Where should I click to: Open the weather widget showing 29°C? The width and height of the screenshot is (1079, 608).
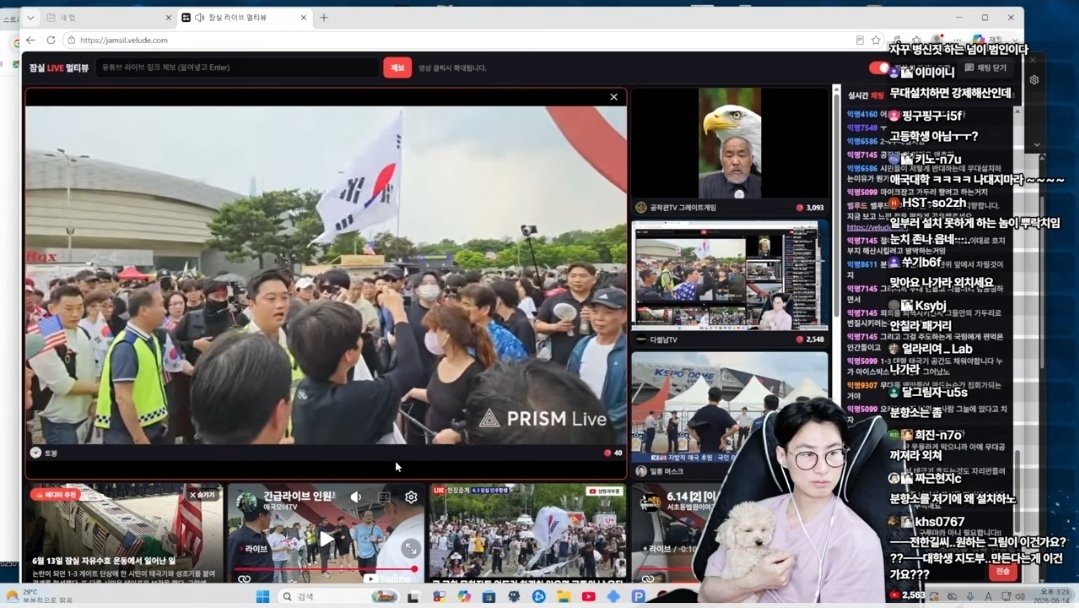38,596
